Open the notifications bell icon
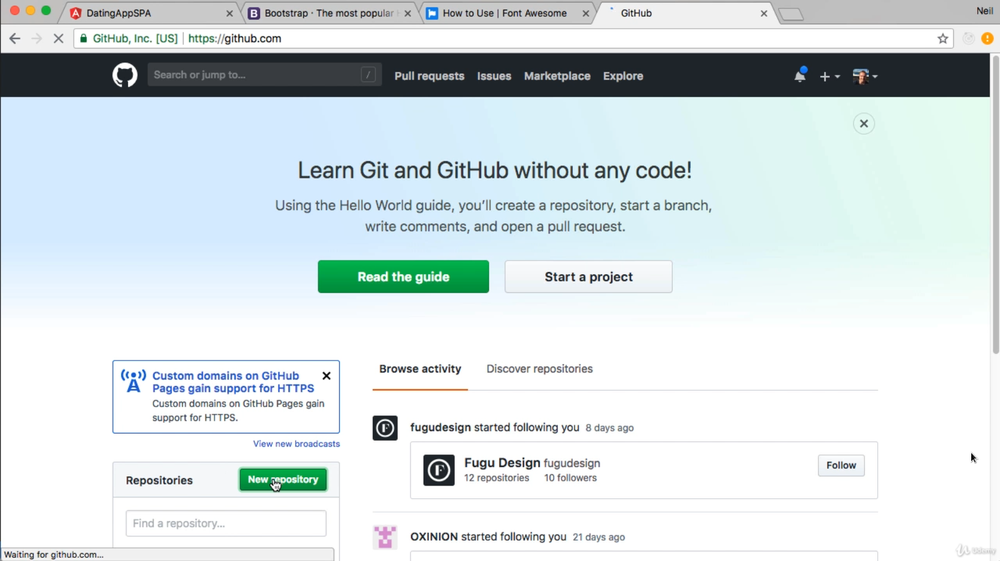Viewport: 1000px width, 561px height. tap(800, 75)
